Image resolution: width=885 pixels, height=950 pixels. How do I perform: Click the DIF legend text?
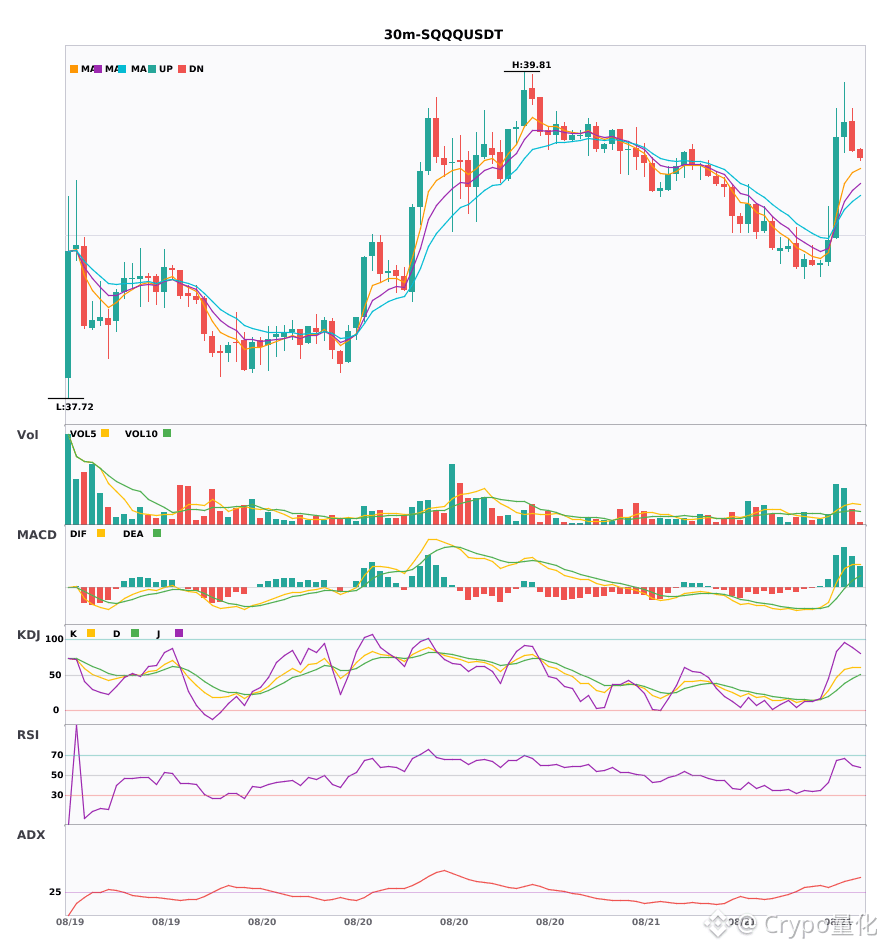(78, 534)
